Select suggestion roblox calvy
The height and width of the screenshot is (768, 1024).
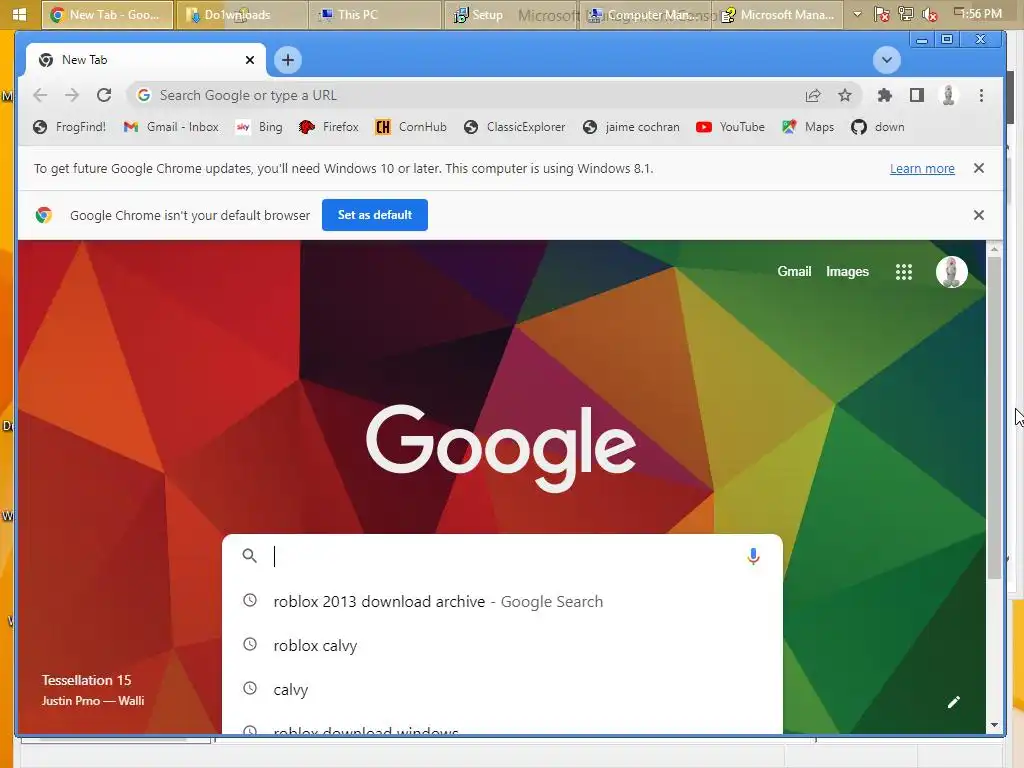[502, 645]
